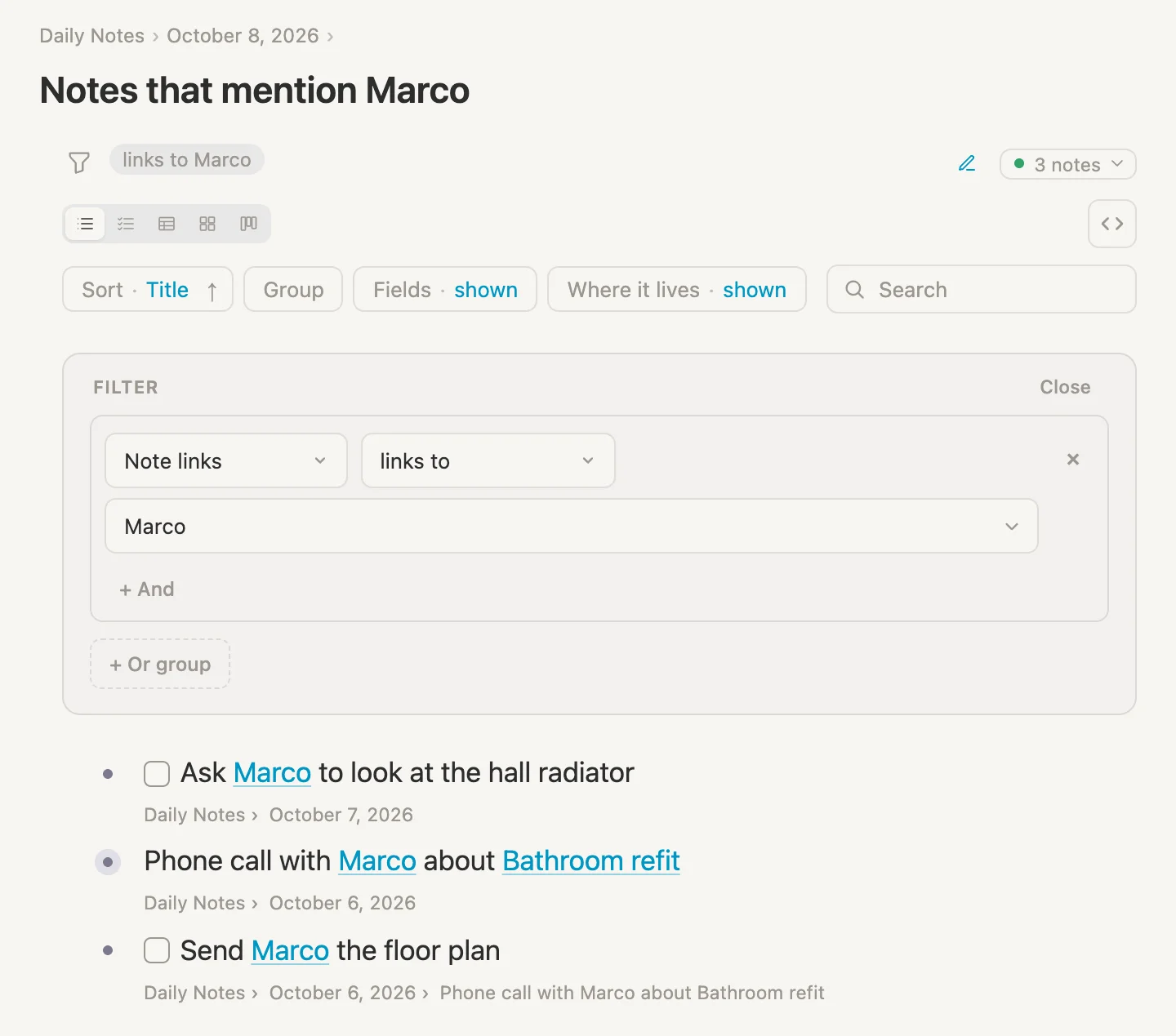Check 'Ask Marco to look at the hall radiator'
The image size is (1176, 1036).
coord(157,773)
